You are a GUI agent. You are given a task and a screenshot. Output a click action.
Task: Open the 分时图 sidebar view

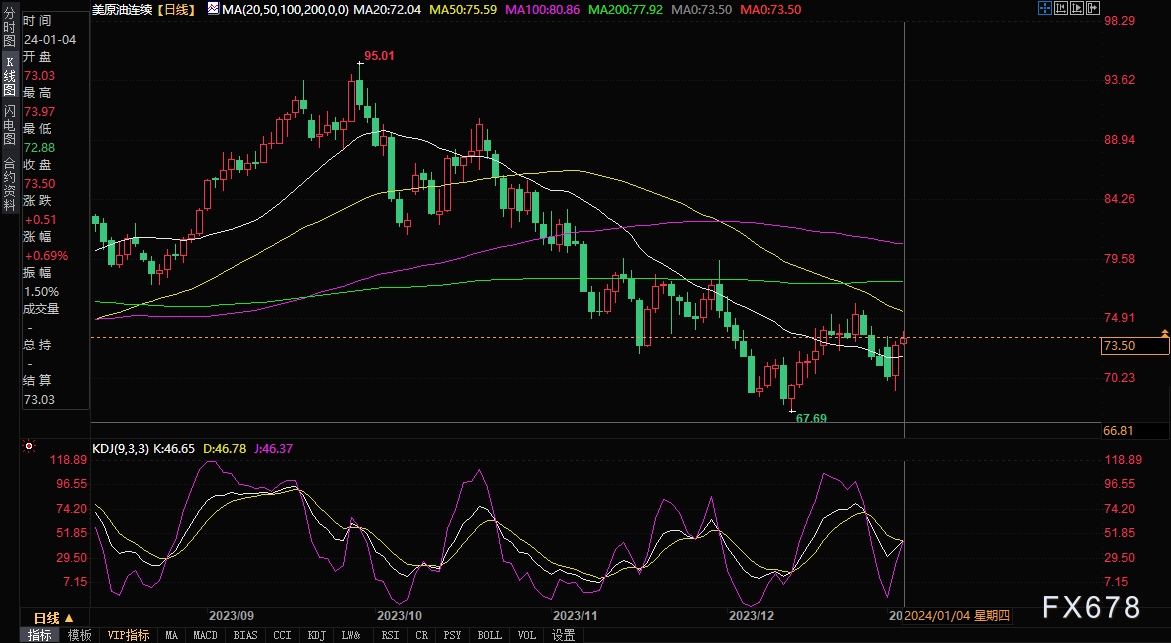pyautogui.click(x=10, y=28)
